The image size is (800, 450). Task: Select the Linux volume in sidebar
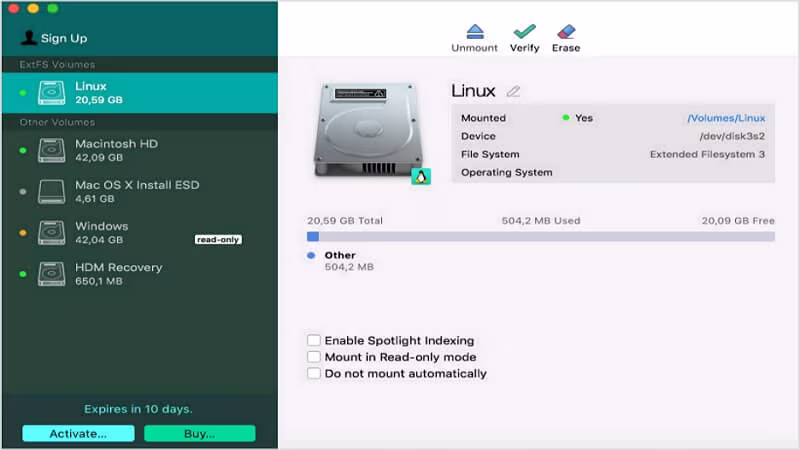pyautogui.click(x=140, y=93)
